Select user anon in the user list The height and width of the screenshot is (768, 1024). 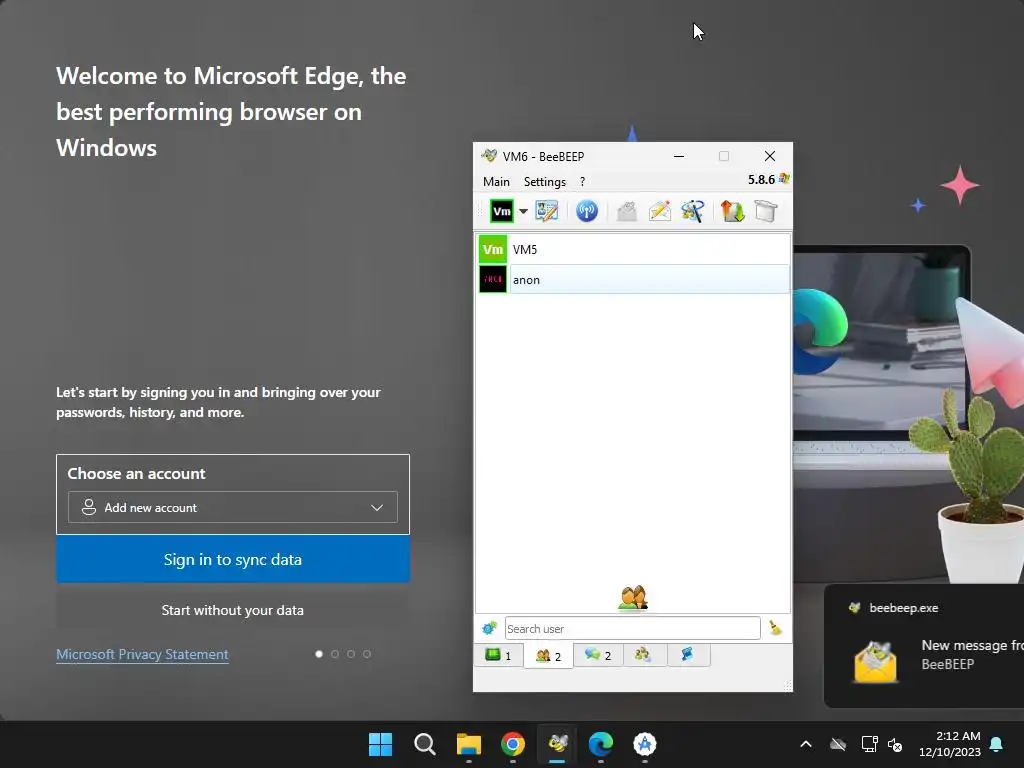[633, 280]
